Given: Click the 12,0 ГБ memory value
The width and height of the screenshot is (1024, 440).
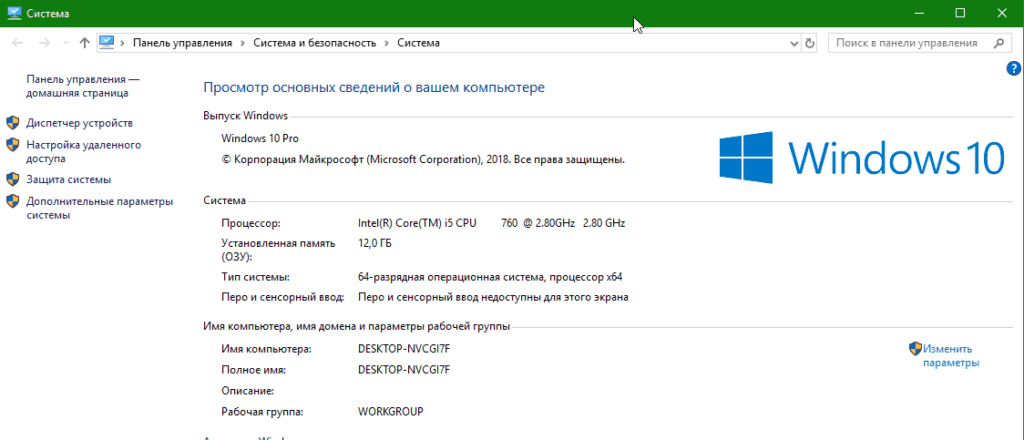Looking at the screenshot, I should 375,244.
